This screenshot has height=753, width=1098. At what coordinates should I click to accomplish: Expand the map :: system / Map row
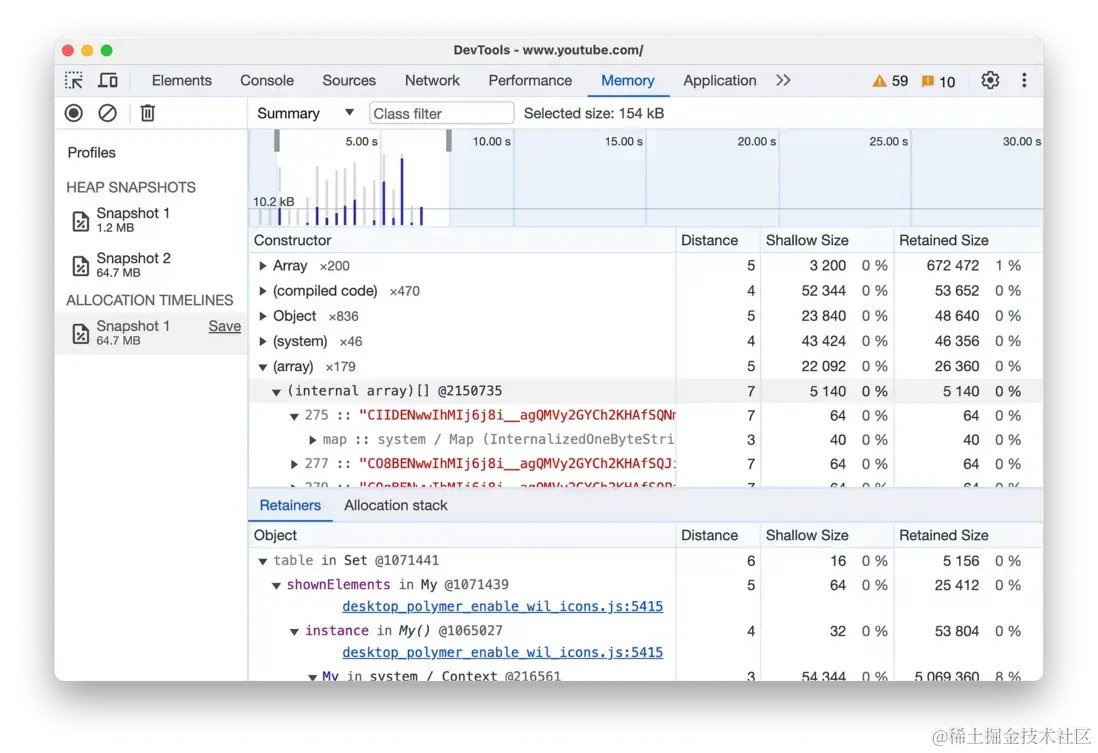[x=312, y=440]
